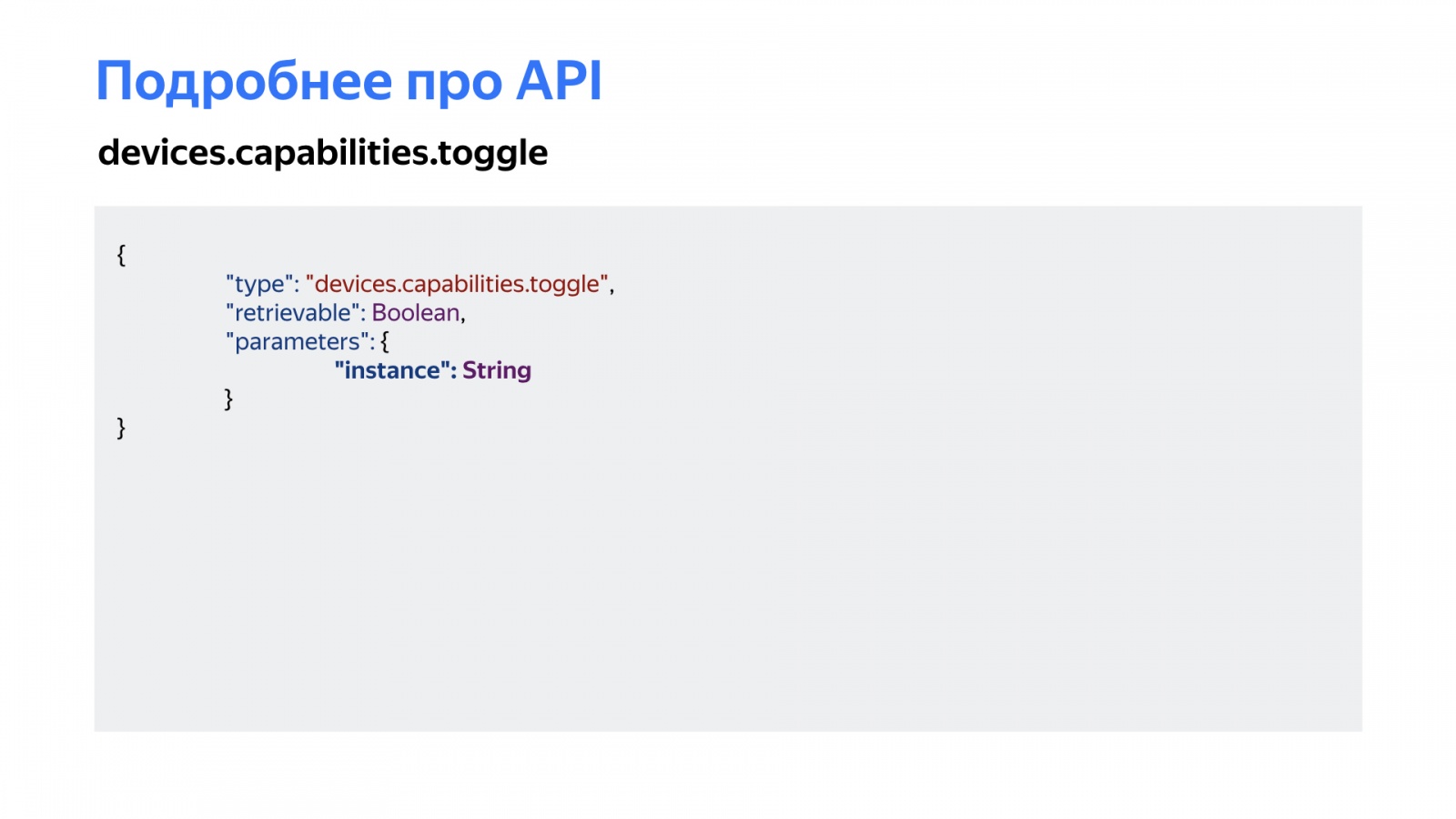
Task: Select the "parameters" key in the code
Action: click(298, 342)
